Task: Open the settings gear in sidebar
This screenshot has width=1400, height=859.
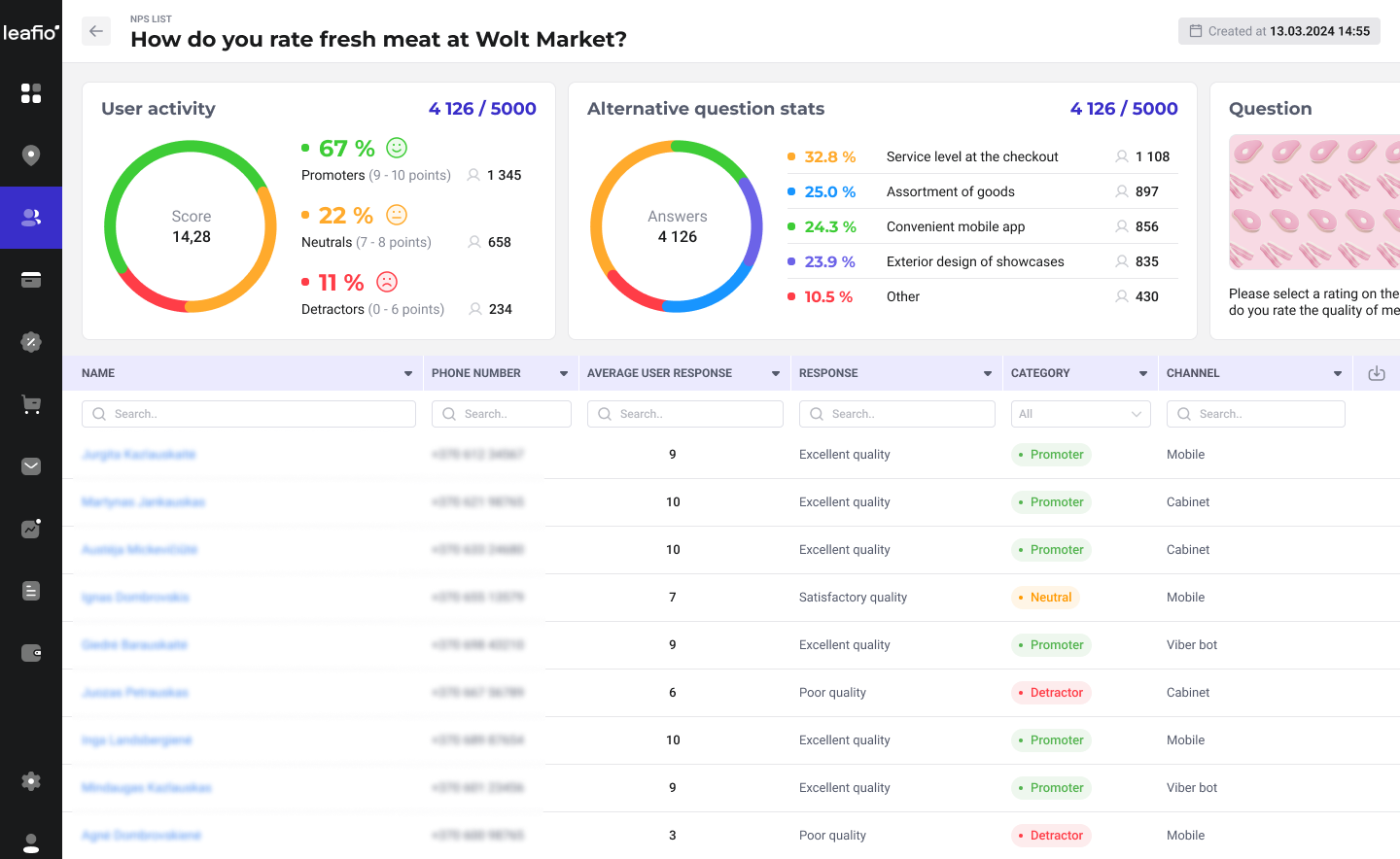Action: coord(31,781)
